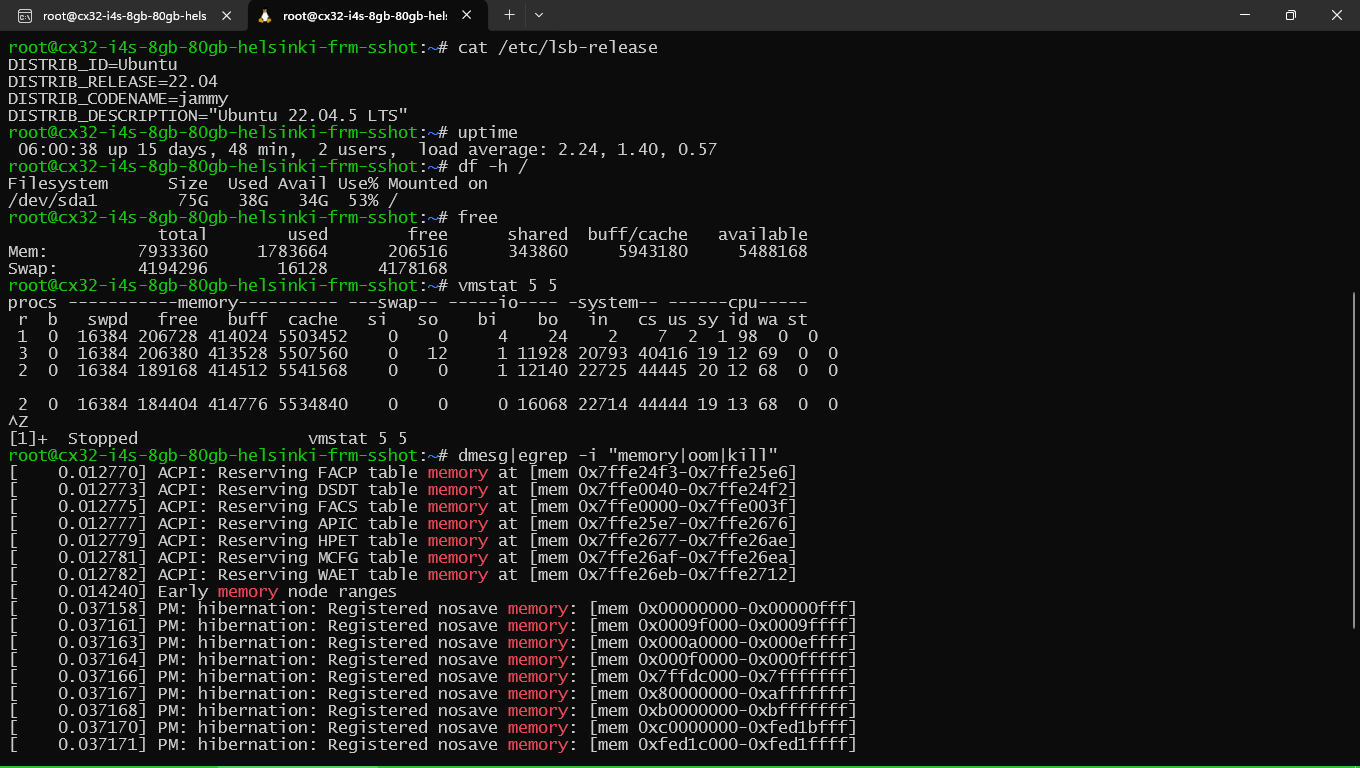Click the 'available' column header
1360x768 pixels.
[x=763, y=234]
